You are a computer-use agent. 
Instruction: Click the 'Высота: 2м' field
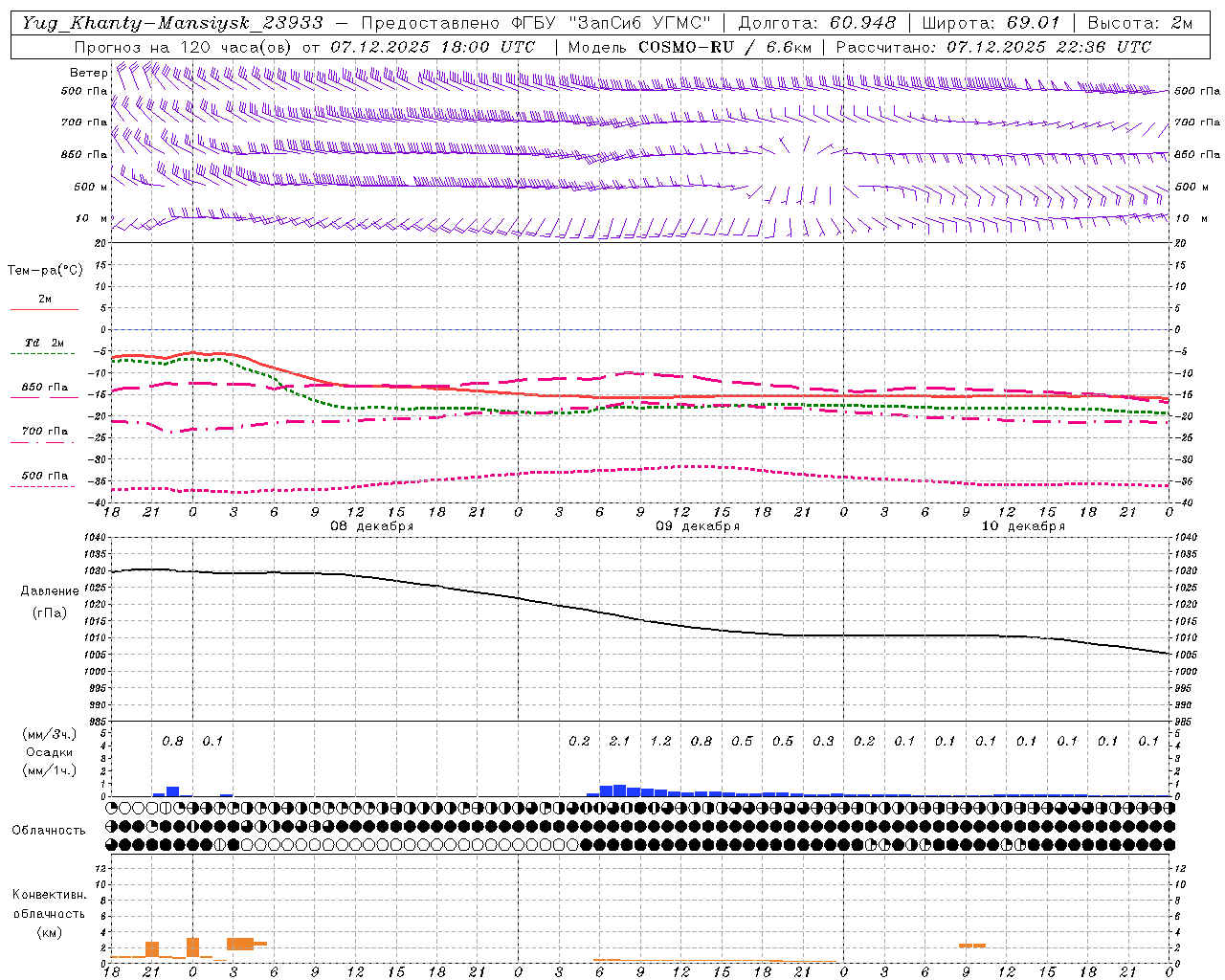click(1140, 23)
